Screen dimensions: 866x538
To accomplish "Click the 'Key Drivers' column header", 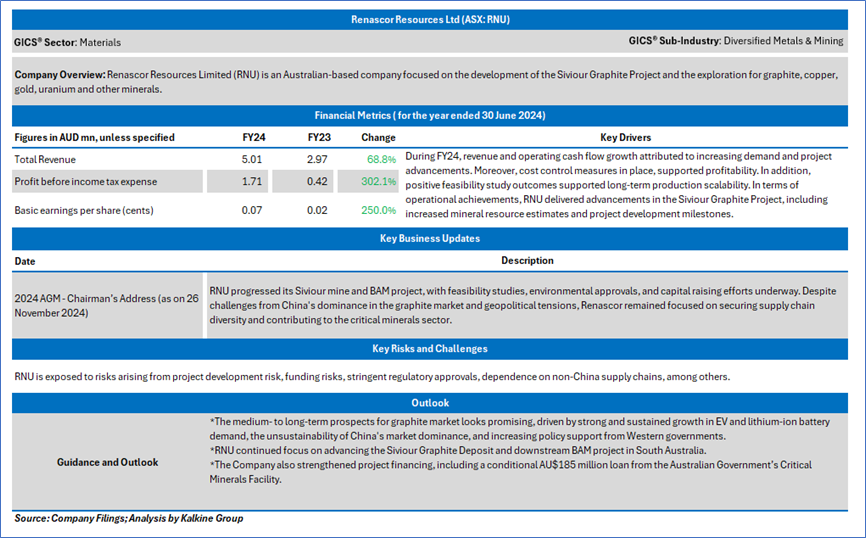I will [626, 138].
